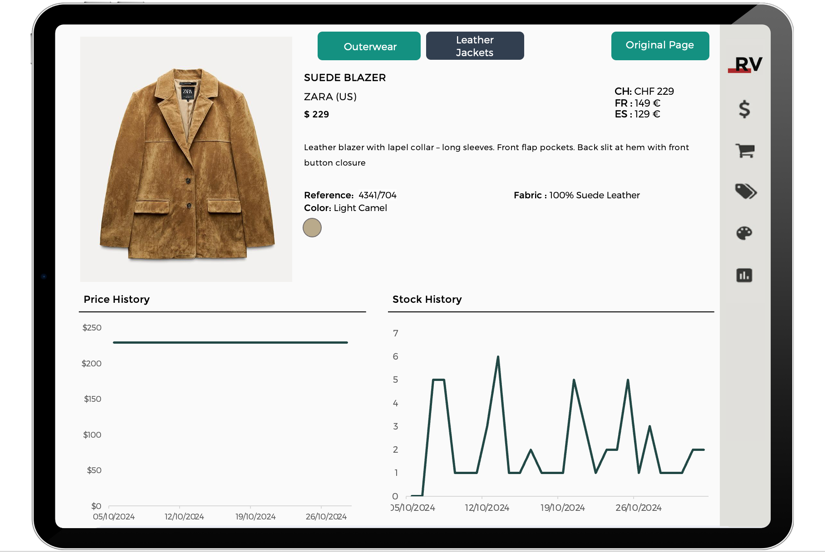
Task: Click the Fabric 100% Suede Leather text
Action: tap(577, 195)
